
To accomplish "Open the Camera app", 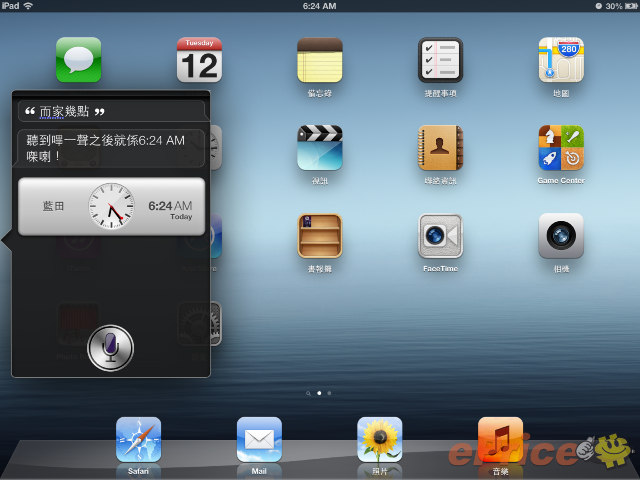I will [561, 235].
